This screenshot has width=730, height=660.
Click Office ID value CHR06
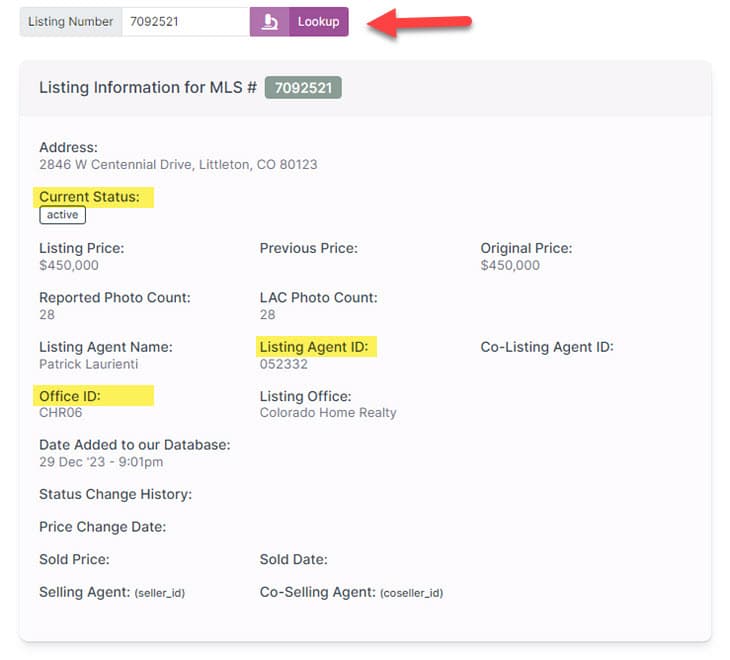(61, 412)
